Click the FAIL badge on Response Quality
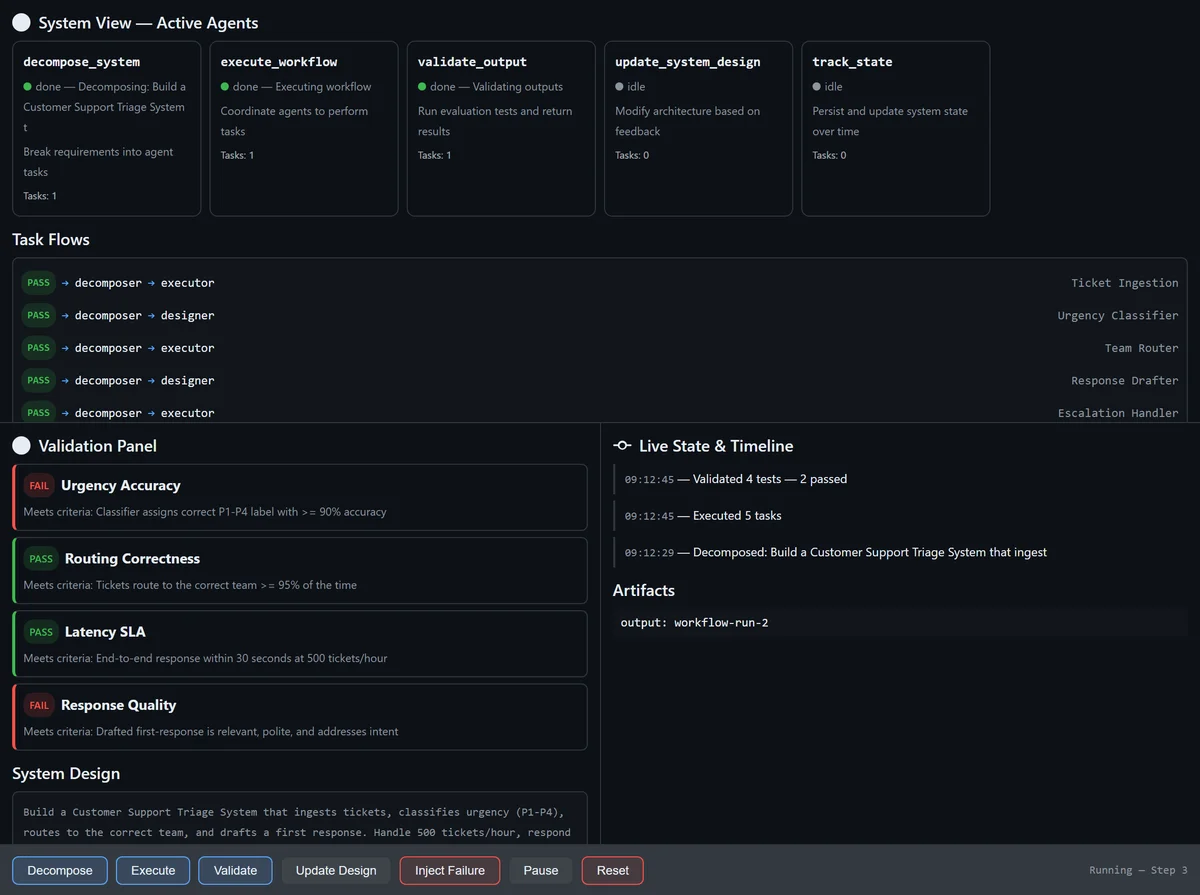1200x895 pixels. click(x=39, y=705)
